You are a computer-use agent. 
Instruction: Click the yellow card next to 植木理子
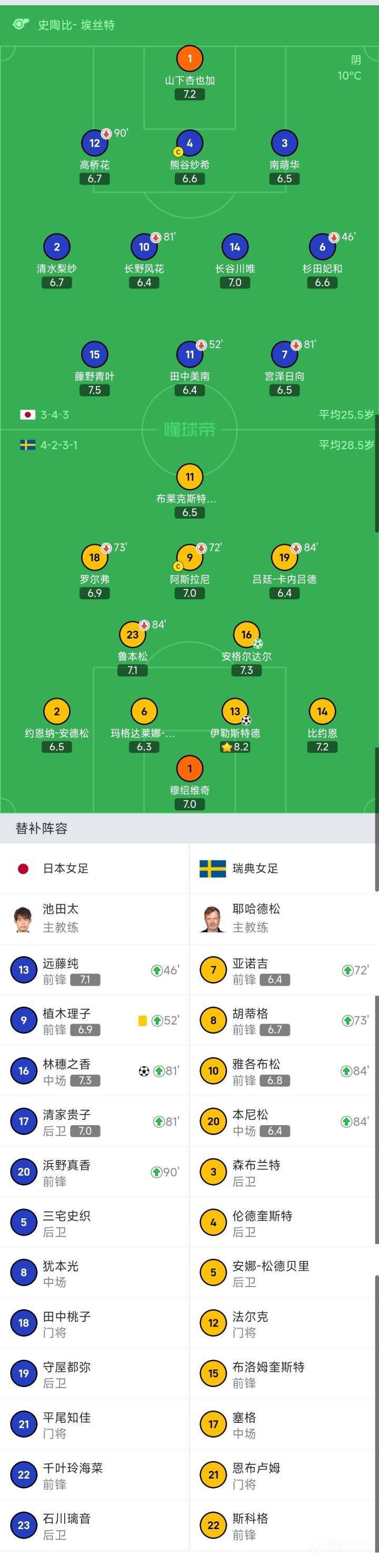(143, 1021)
